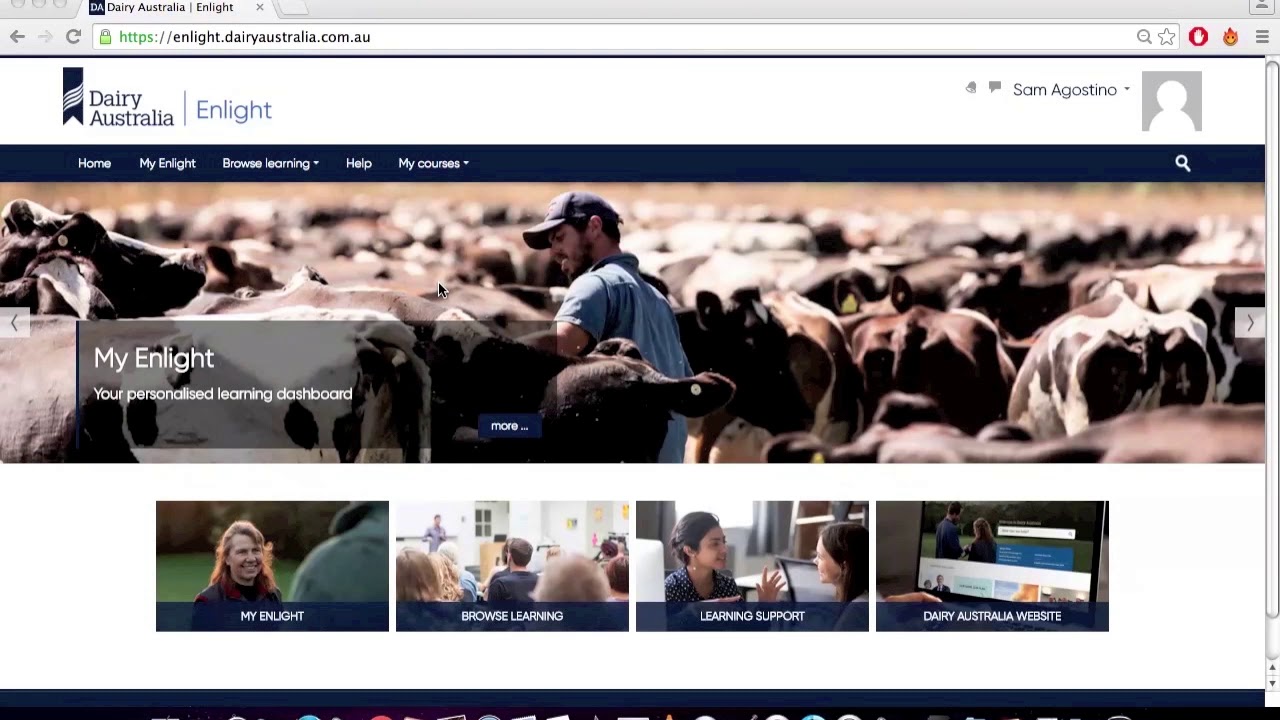Click the flame face extension icon
This screenshot has height=720, width=1280.
click(1230, 37)
